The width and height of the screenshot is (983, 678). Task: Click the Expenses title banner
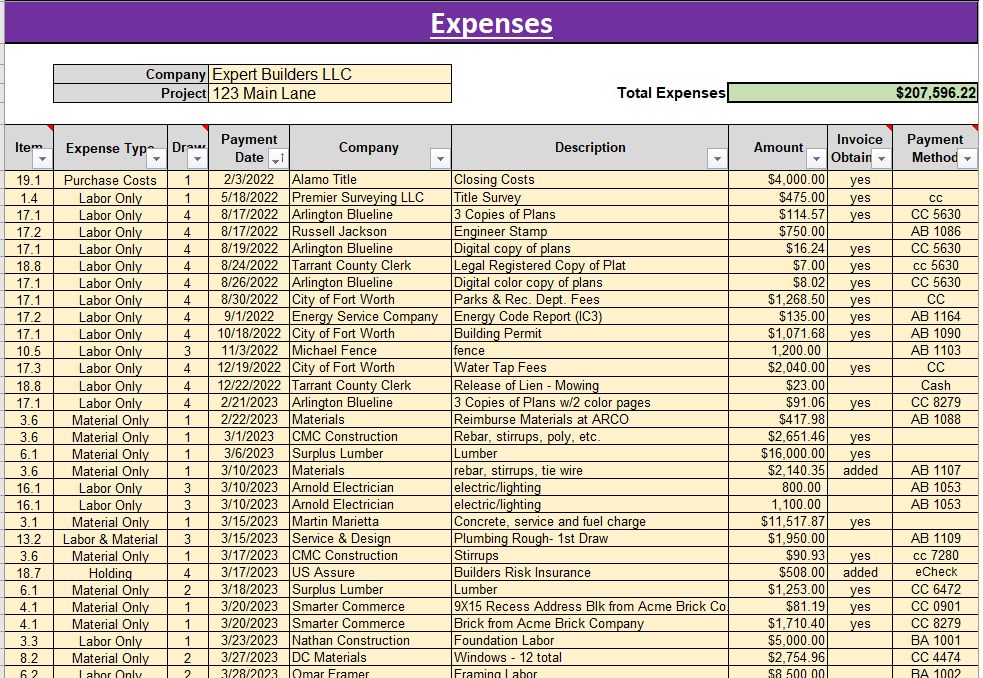(491, 23)
